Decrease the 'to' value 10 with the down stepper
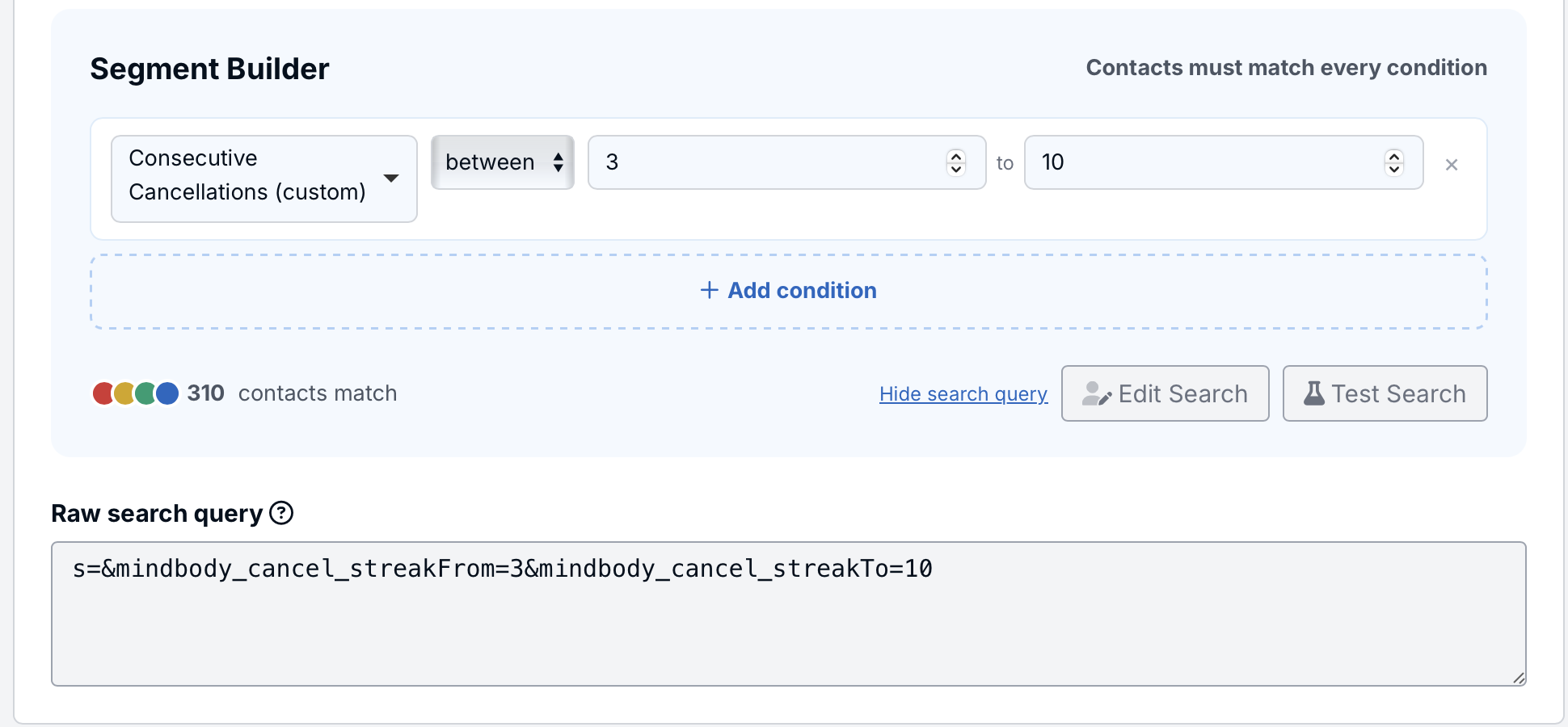 point(1394,169)
